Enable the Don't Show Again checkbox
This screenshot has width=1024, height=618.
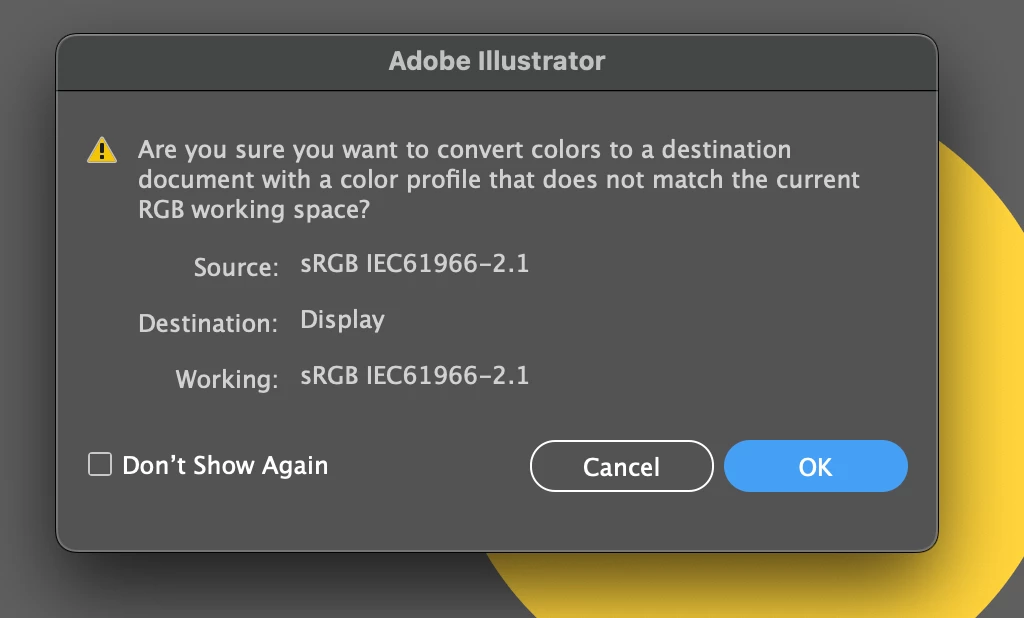point(100,465)
